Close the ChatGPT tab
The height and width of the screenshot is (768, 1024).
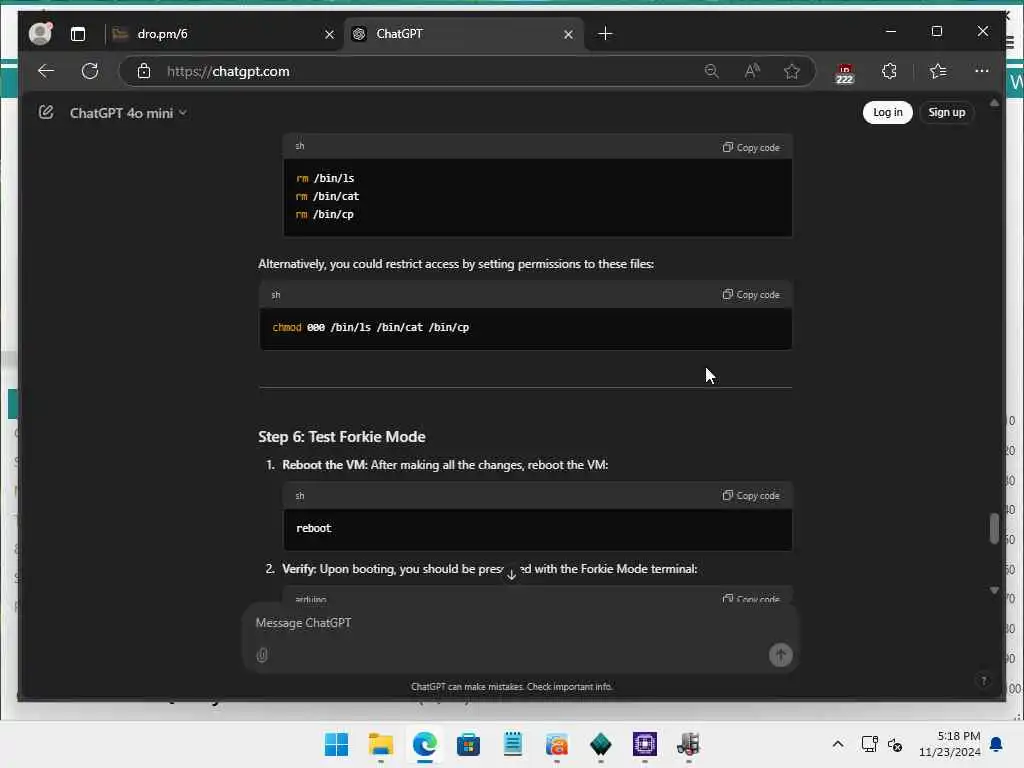point(568,34)
